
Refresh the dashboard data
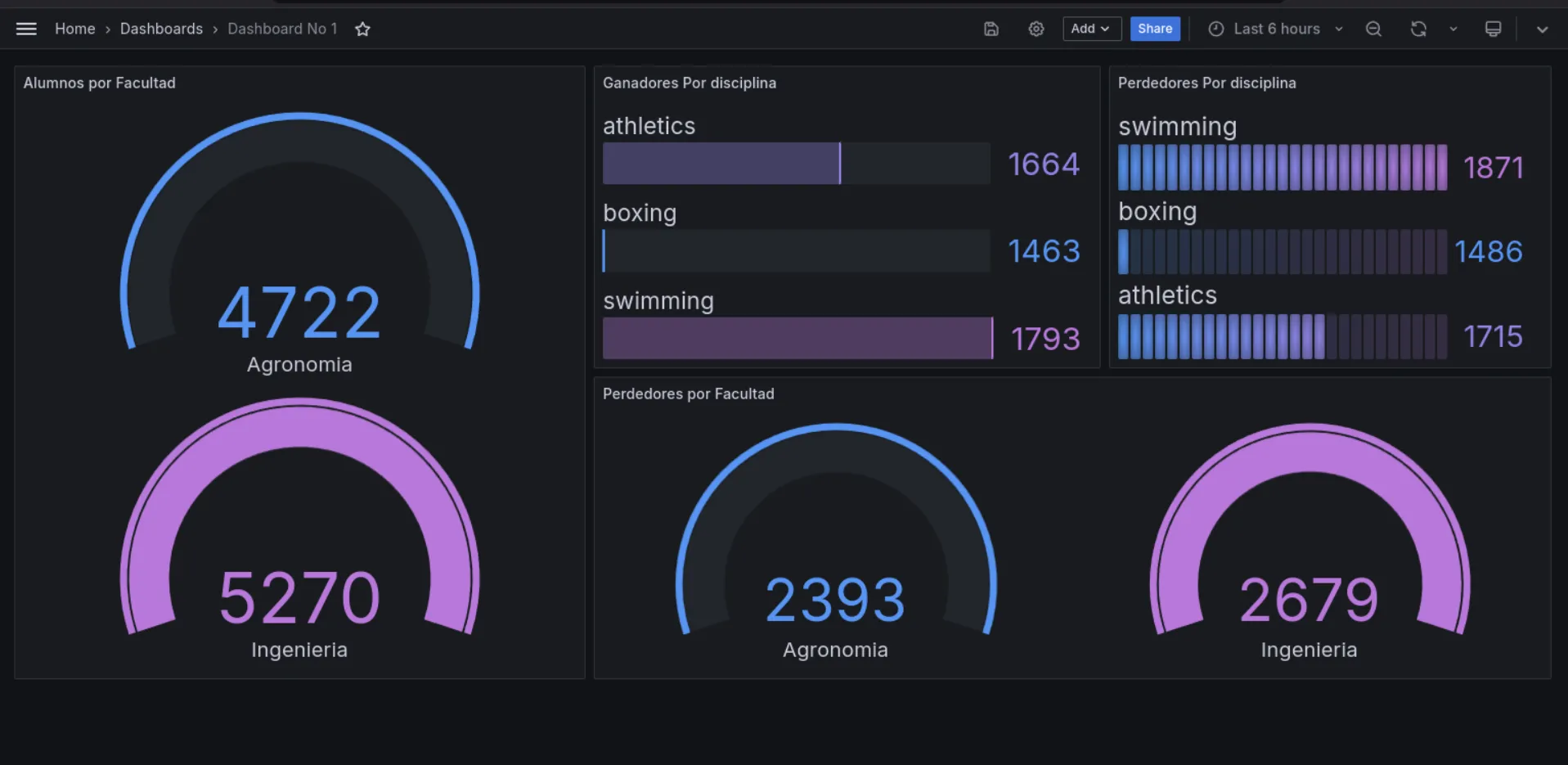(x=1417, y=28)
